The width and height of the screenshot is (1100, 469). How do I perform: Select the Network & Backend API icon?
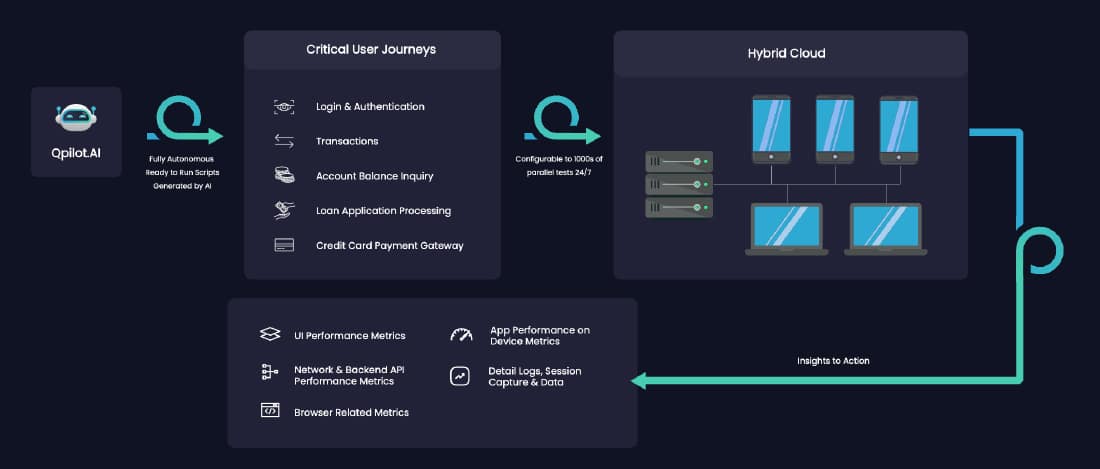tap(270, 372)
